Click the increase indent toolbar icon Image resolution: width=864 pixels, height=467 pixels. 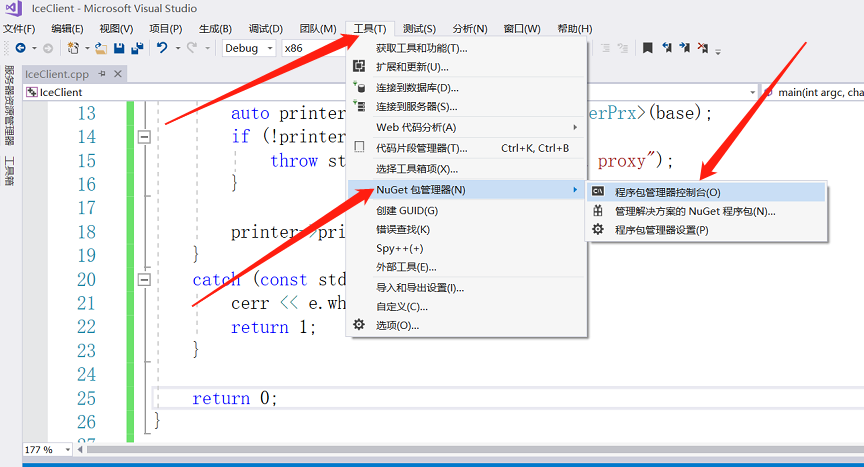[623, 48]
